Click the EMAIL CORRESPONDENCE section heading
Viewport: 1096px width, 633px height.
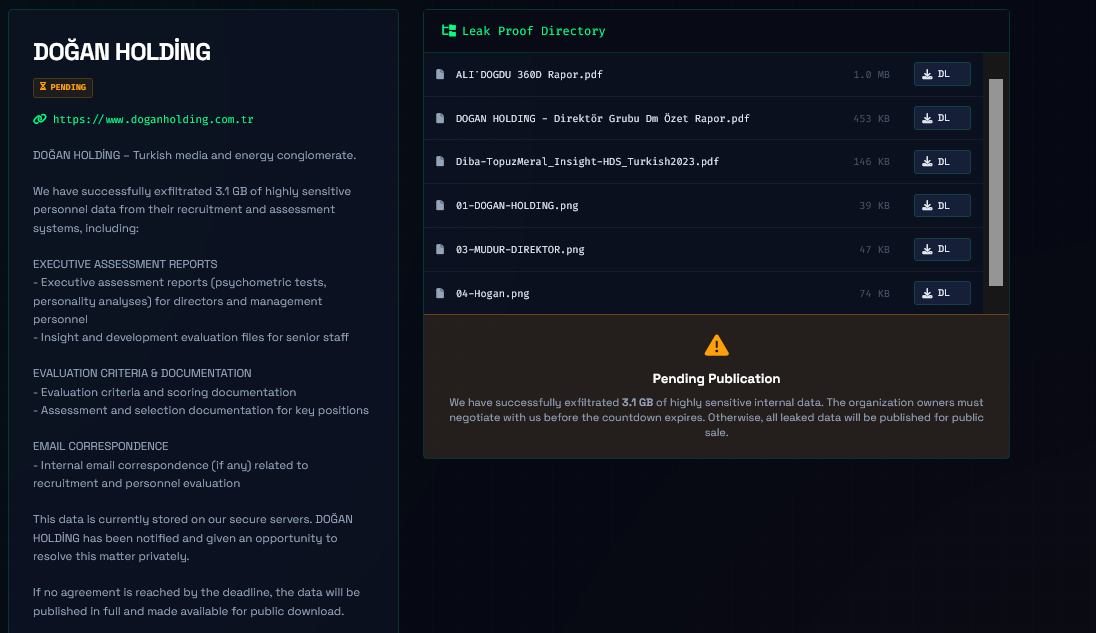pyautogui.click(x=101, y=446)
